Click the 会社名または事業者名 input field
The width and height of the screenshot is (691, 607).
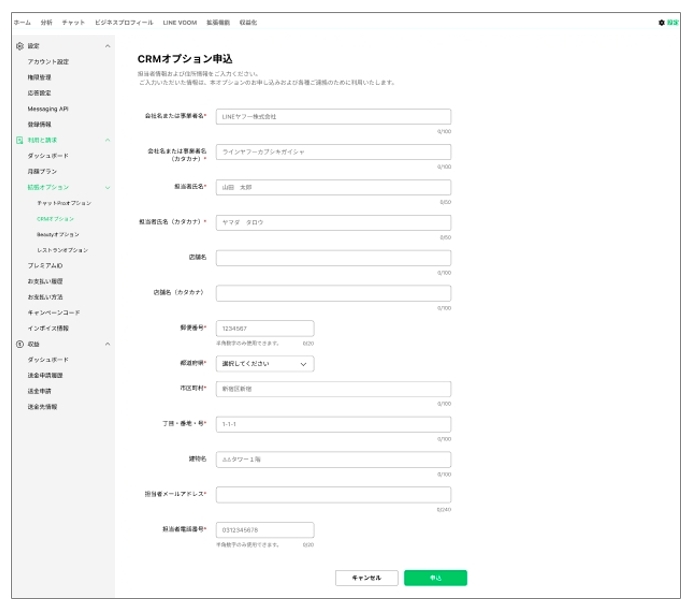point(334,117)
